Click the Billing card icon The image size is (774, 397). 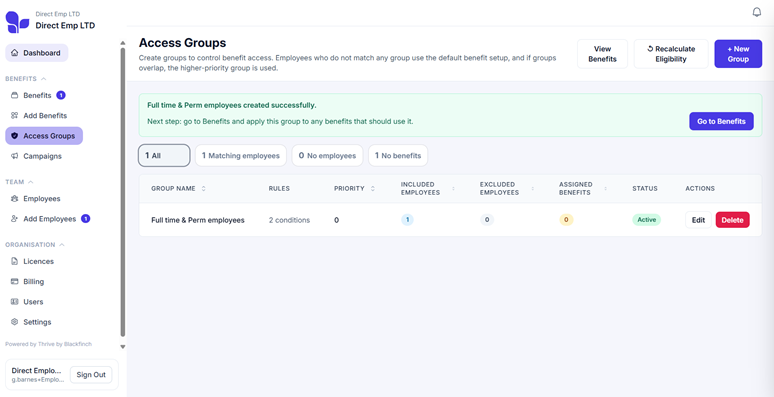click(14, 281)
